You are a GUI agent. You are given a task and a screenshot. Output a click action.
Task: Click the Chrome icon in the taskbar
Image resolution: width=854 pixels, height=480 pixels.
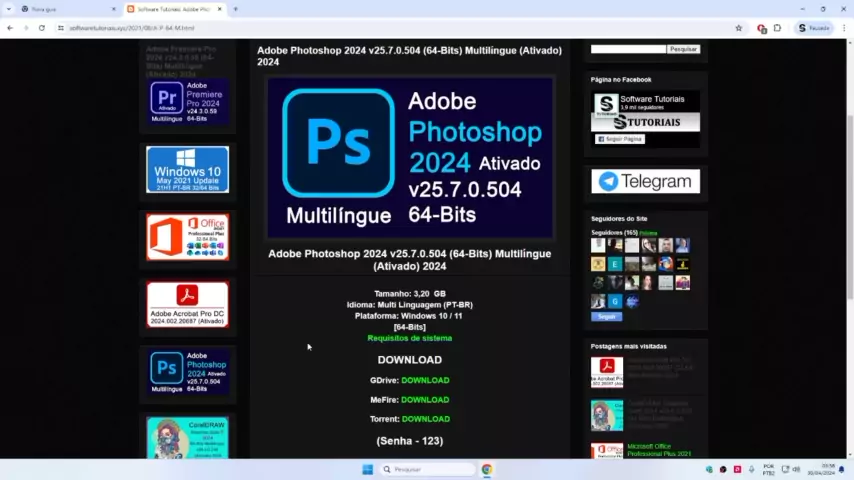click(487, 469)
